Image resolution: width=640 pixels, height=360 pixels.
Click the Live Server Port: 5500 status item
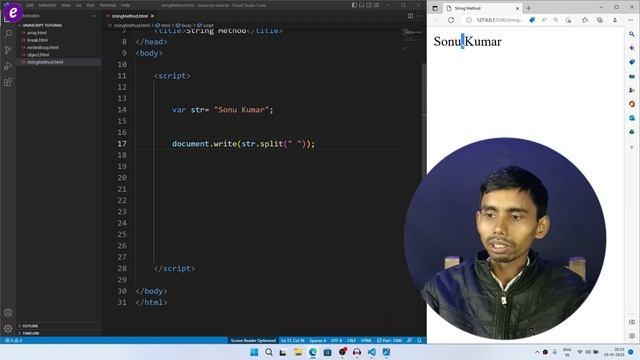pyautogui.click(x=389, y=340)
